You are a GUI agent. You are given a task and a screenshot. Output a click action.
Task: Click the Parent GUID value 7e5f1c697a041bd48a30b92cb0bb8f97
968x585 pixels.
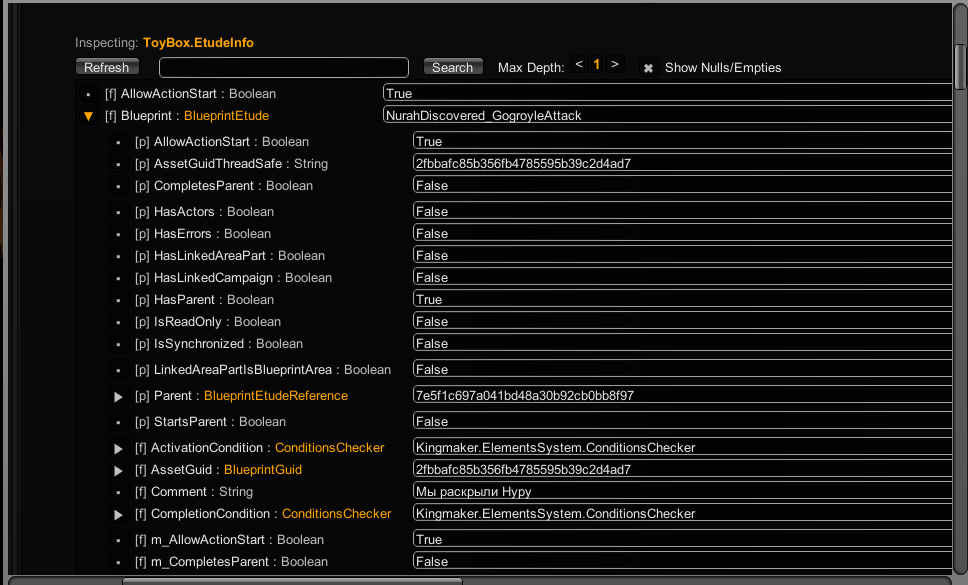coord(682,396)
